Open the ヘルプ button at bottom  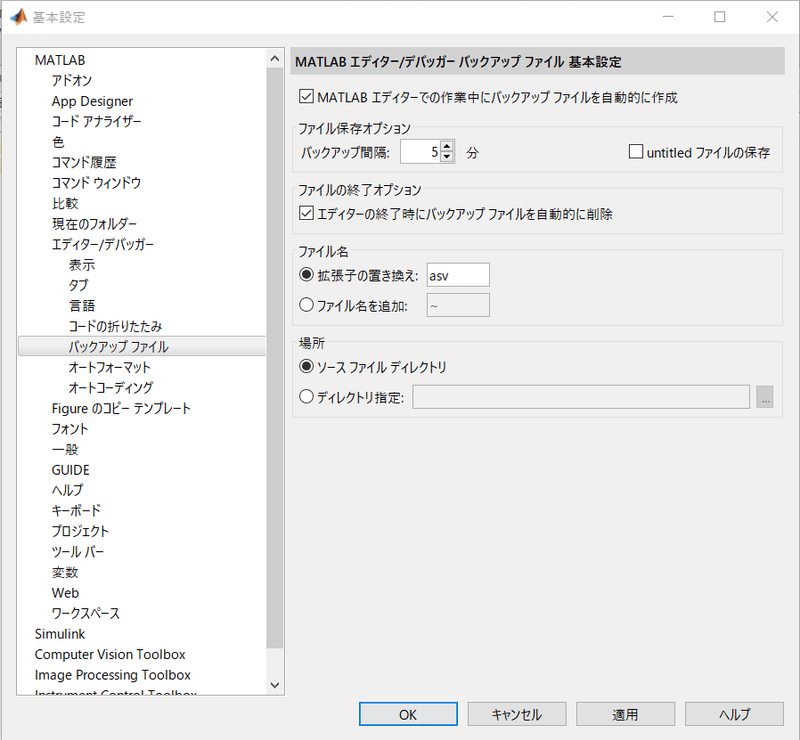[734, 714]
